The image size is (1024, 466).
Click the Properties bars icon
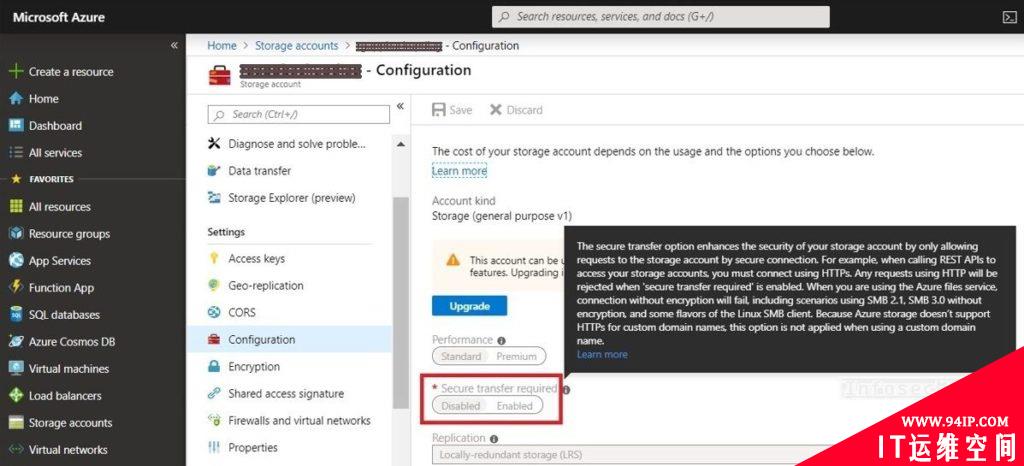(x=214, y=447)
